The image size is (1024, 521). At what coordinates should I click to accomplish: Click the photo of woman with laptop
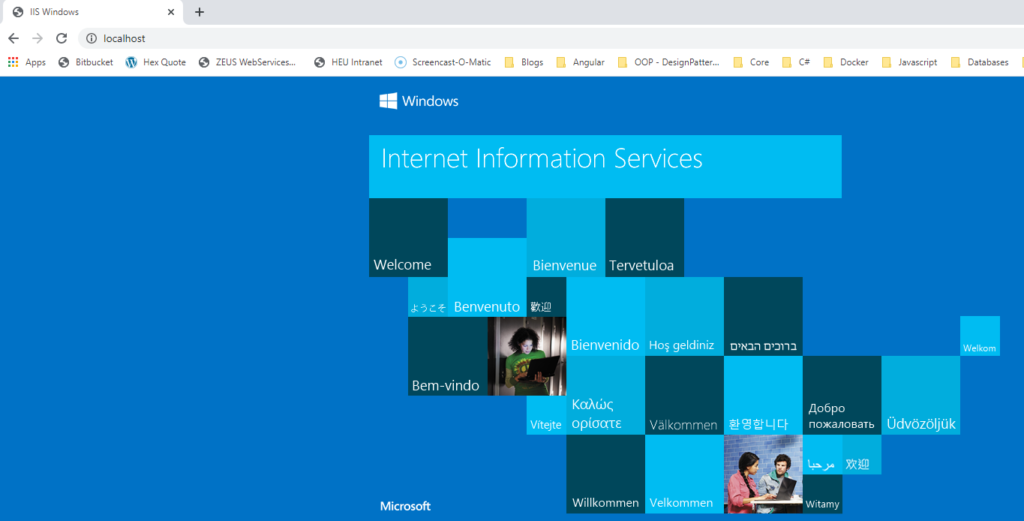click(x=526, y=356)
